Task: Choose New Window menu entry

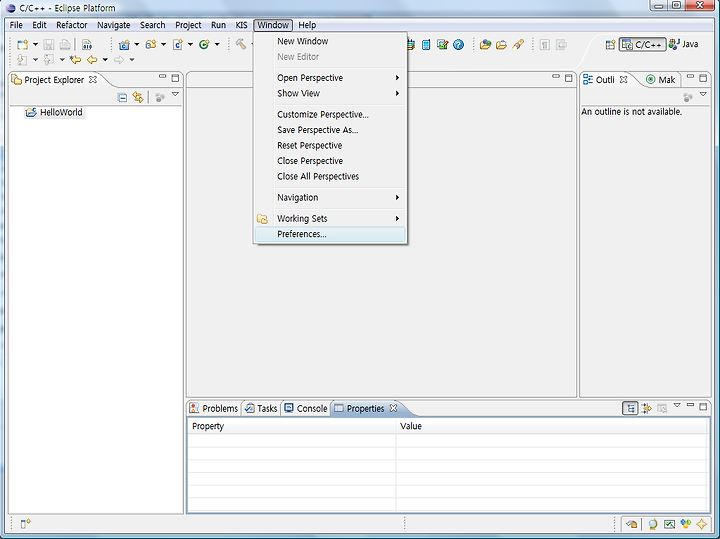Action: (x=330, y=41)
